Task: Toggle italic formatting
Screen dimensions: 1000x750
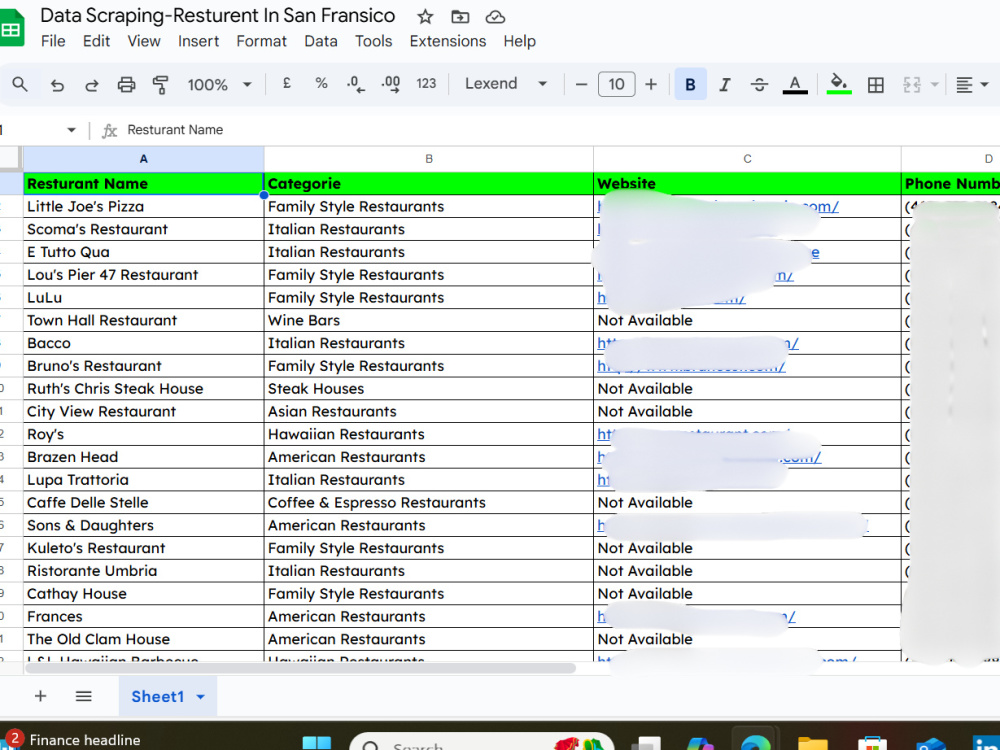Action: (x=724, y=84)
